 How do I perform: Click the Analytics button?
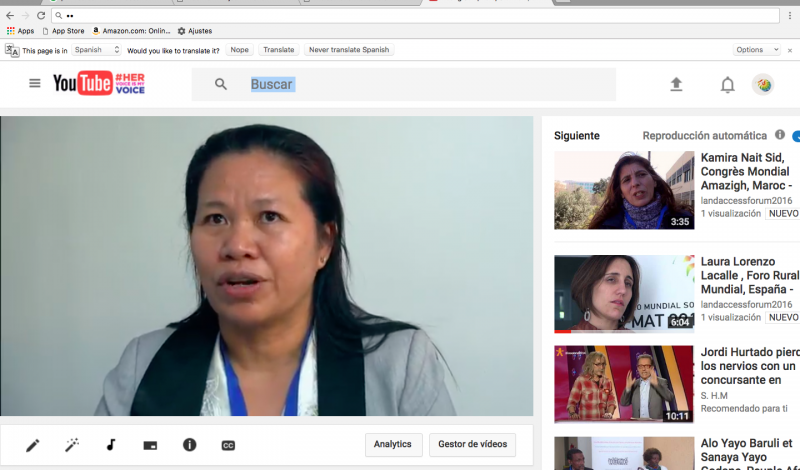[x=393, y=445]
